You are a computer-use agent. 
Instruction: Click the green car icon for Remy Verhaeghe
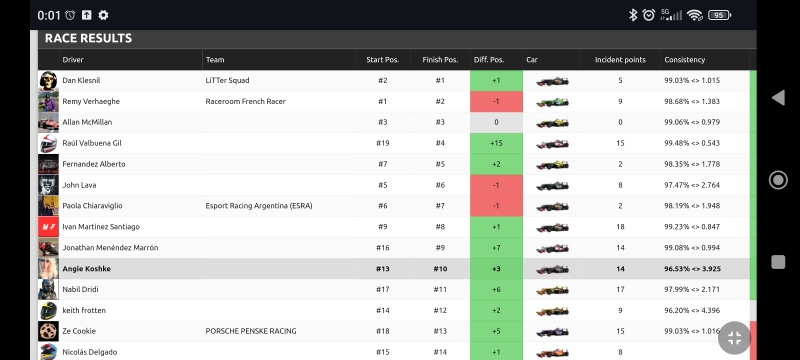point(552,102)
